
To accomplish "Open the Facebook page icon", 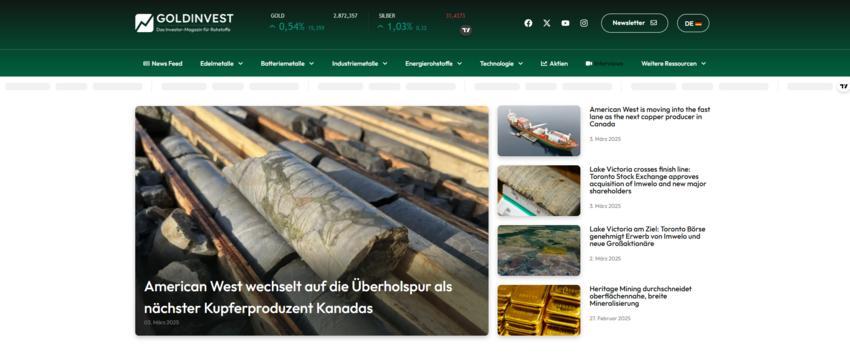I will [528, 23].
